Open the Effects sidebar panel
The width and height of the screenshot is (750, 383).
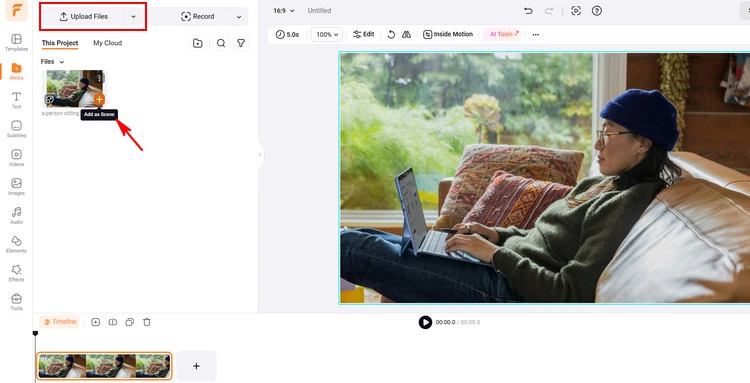coord(16,273)
